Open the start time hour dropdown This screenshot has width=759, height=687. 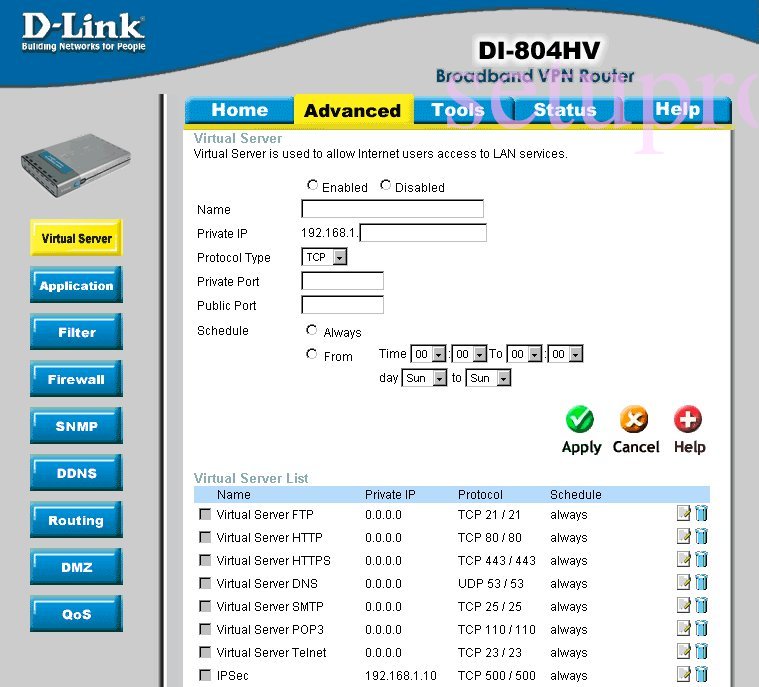[428, 354]
